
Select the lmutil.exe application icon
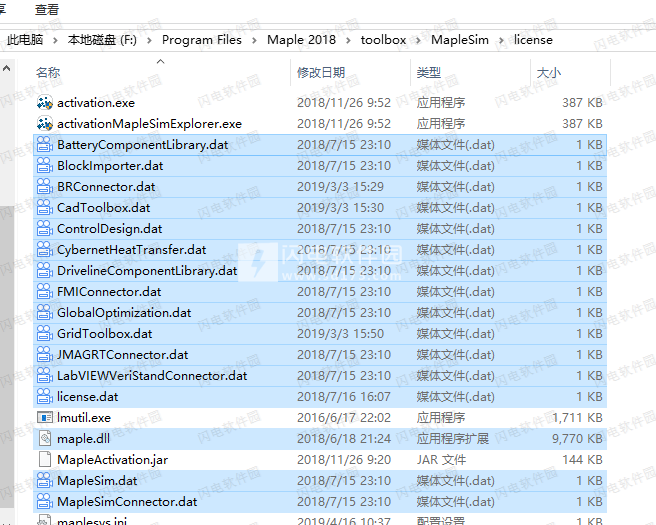45,417
